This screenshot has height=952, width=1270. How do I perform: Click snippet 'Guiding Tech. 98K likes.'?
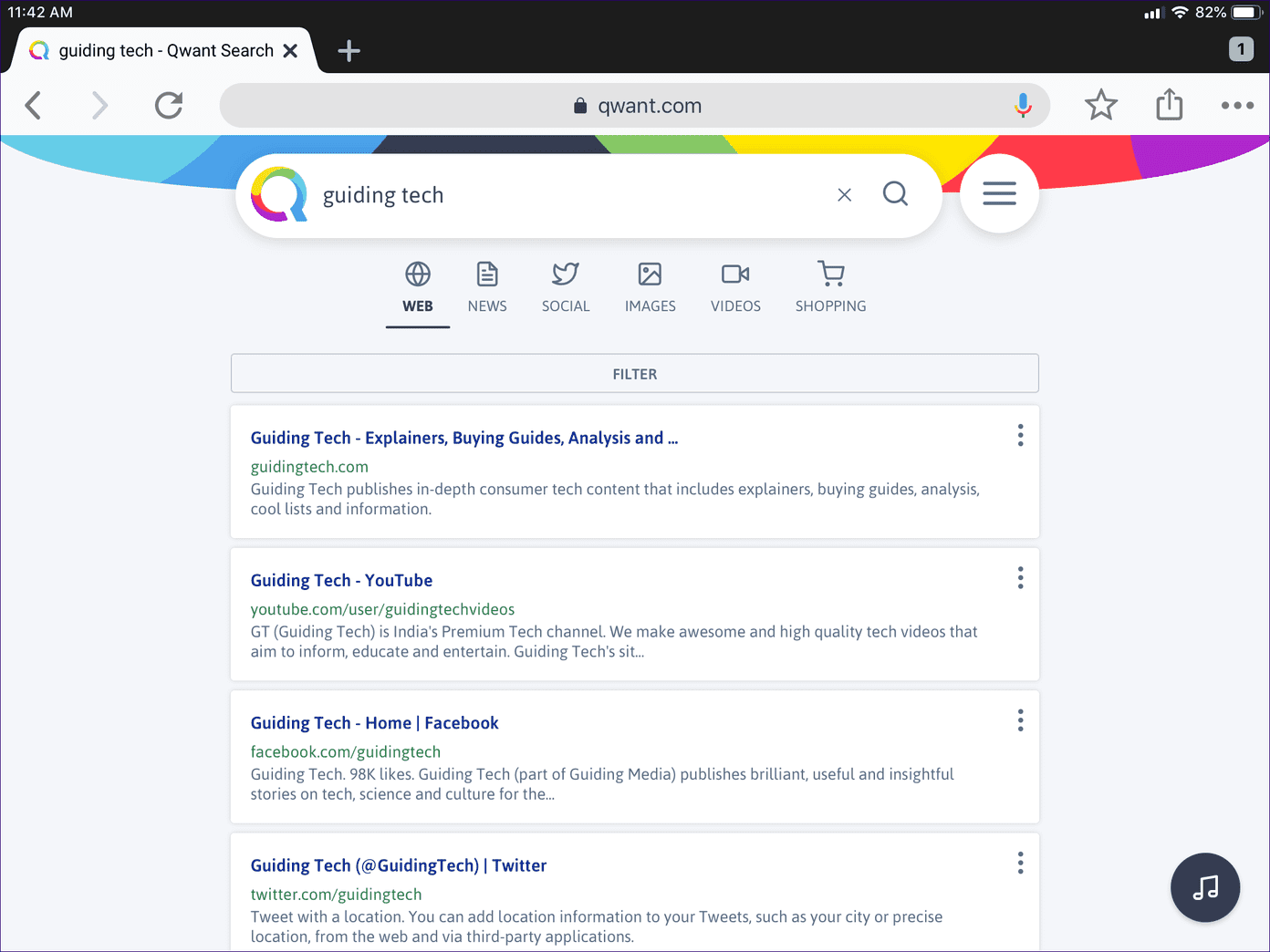(x=602, y=784)
